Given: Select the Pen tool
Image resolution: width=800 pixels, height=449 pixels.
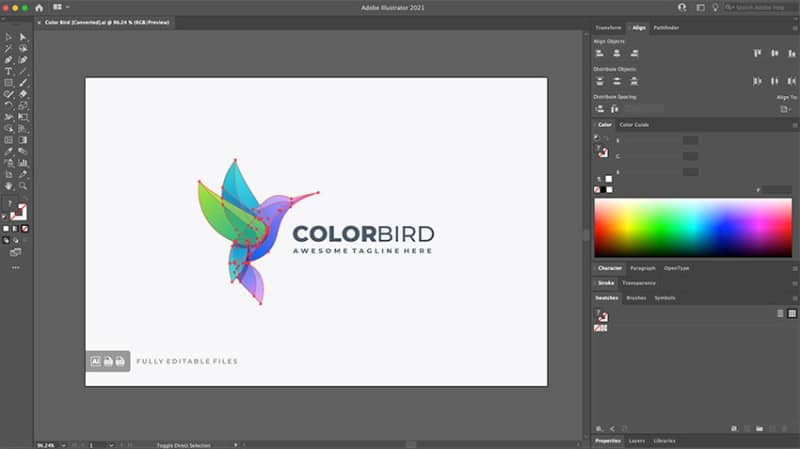Looking at the screenshot, I should pyautogui.click(x=8, y=60).
